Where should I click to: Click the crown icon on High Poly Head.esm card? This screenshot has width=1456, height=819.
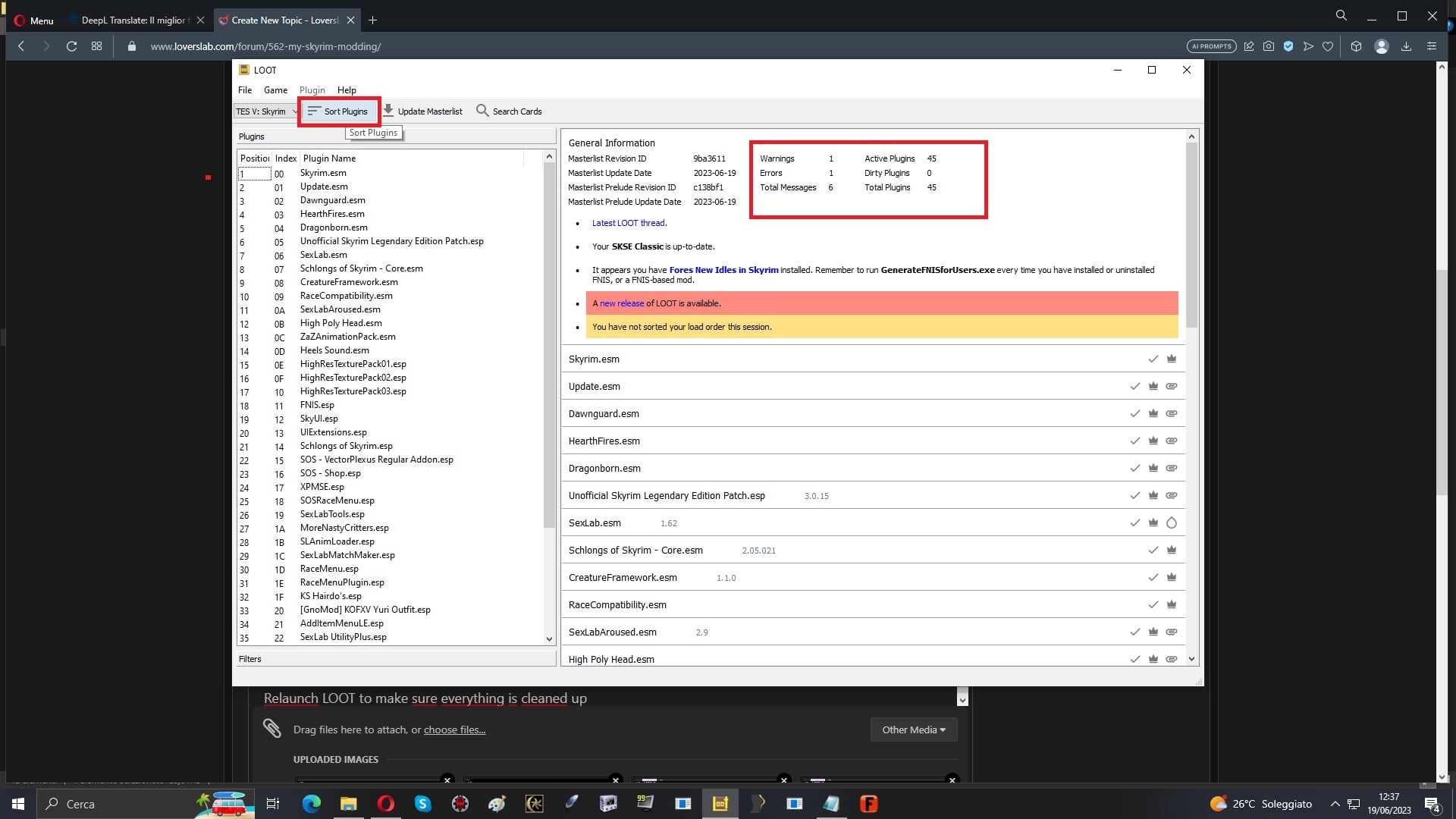[x=1153, y=659]
